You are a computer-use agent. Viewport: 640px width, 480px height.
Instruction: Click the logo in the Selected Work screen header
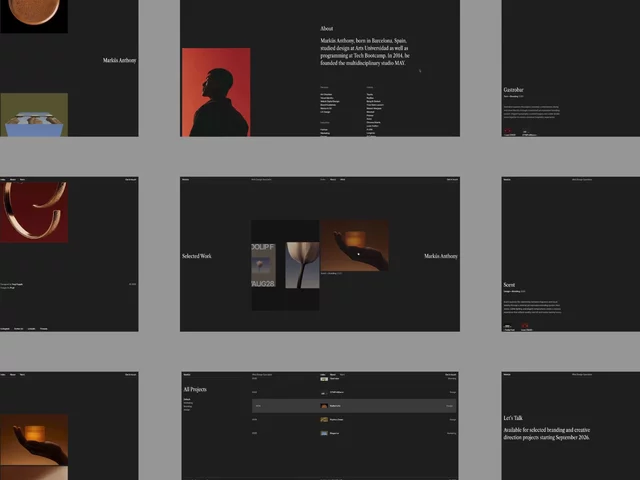pyautogui.click(x=185, y=179)
